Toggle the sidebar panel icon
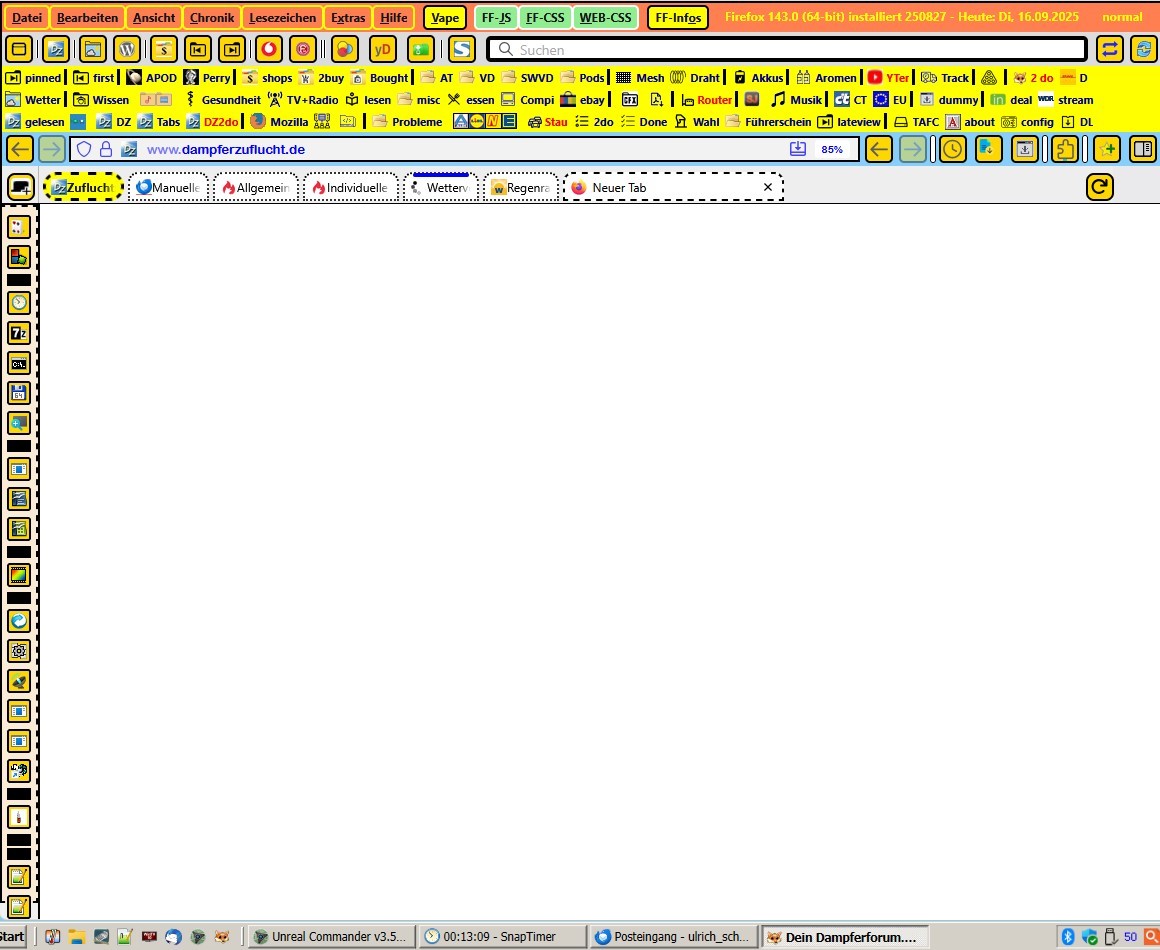The width and height of the screenshot is (1160, 950). click(x=1143, y=149)
